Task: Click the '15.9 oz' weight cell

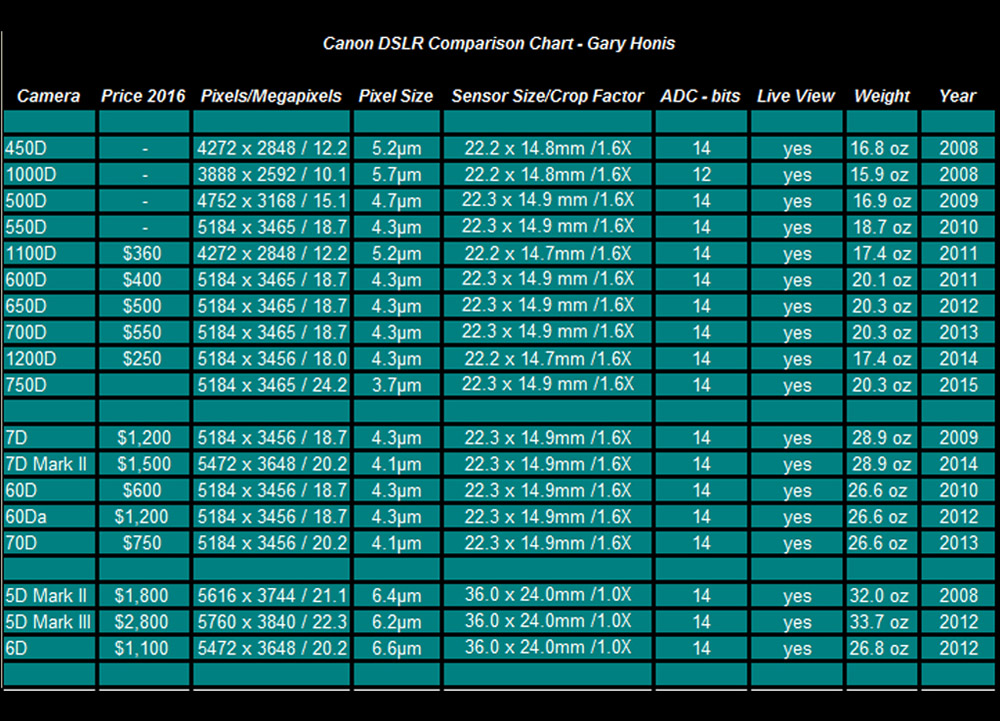Action: (882, 174)
